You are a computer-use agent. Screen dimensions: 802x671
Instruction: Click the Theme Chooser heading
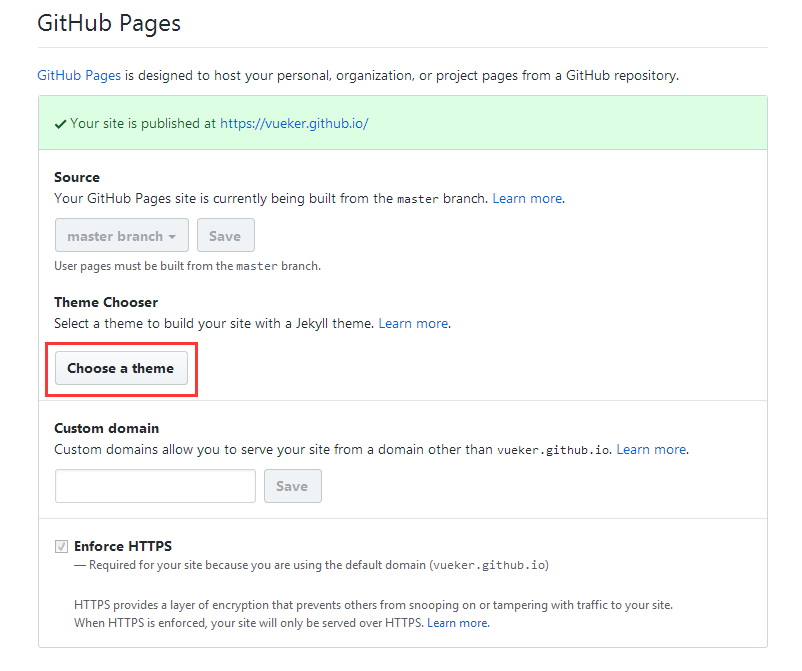click(106, 302)
